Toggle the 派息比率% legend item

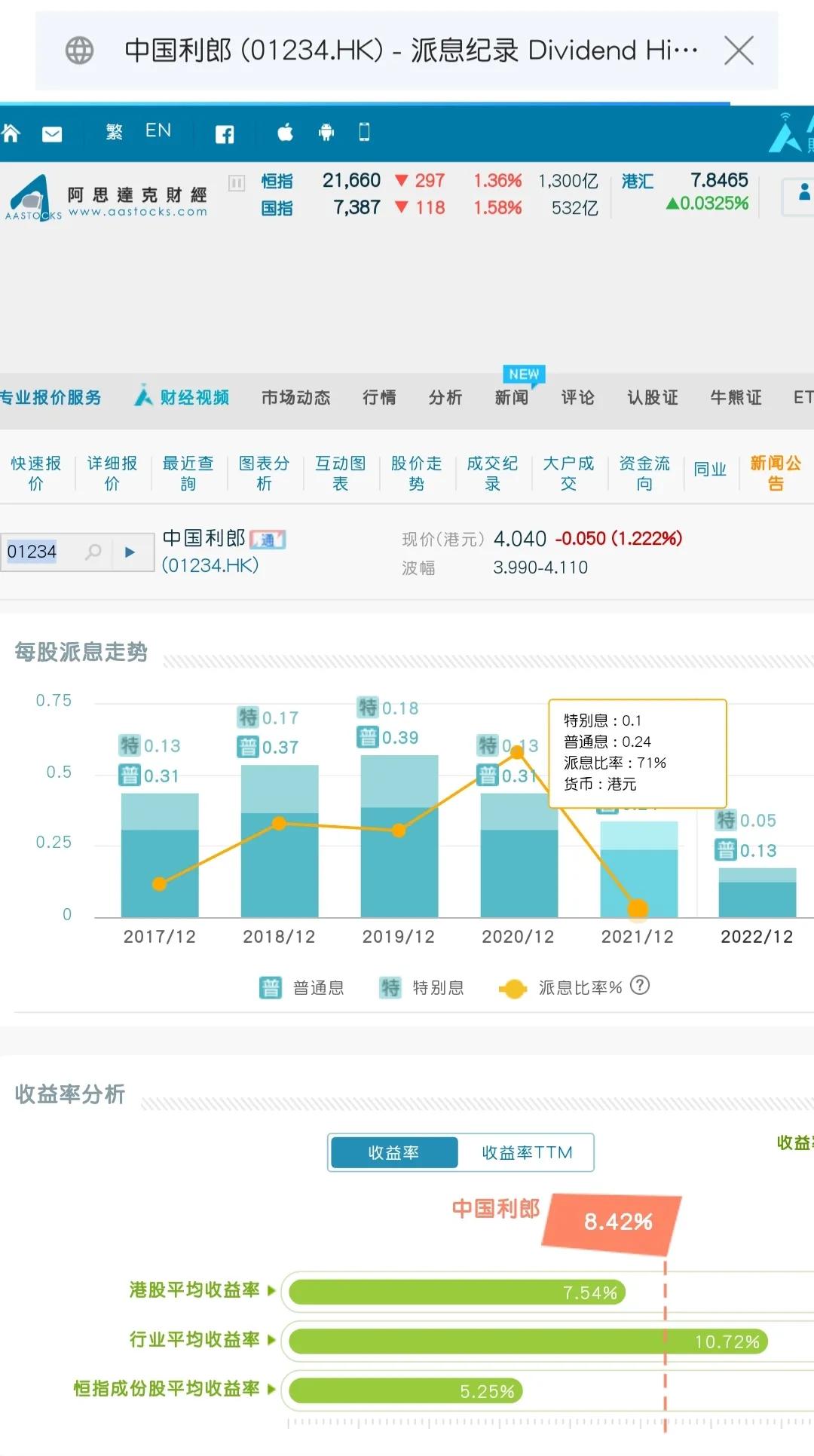pyautogui.click(x=560, y=988)
